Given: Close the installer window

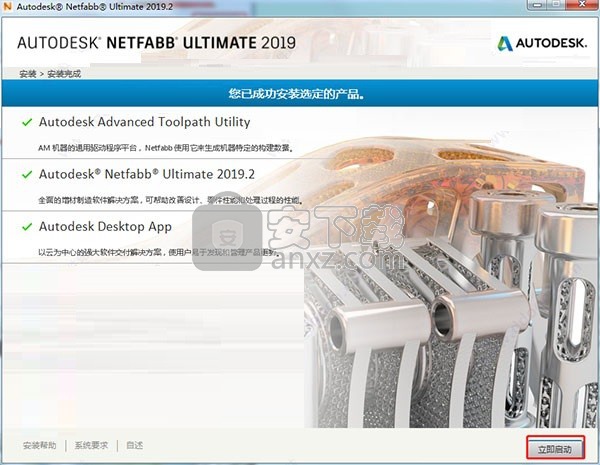Looking at the screenshot, I should (582, 4).
